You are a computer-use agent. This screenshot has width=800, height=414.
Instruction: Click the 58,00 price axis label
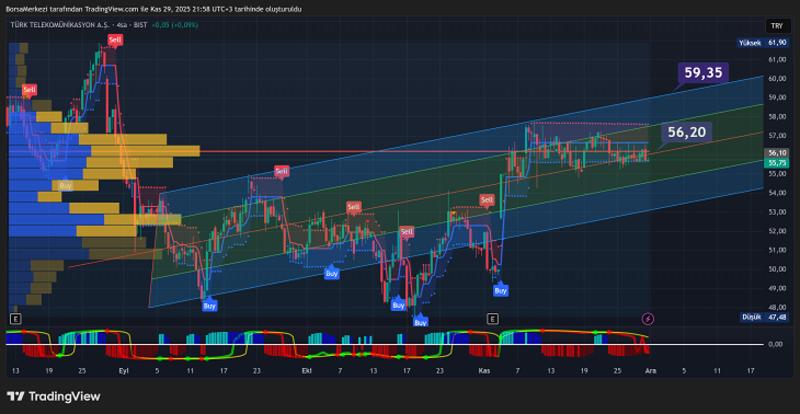click(x=776, y=116)
